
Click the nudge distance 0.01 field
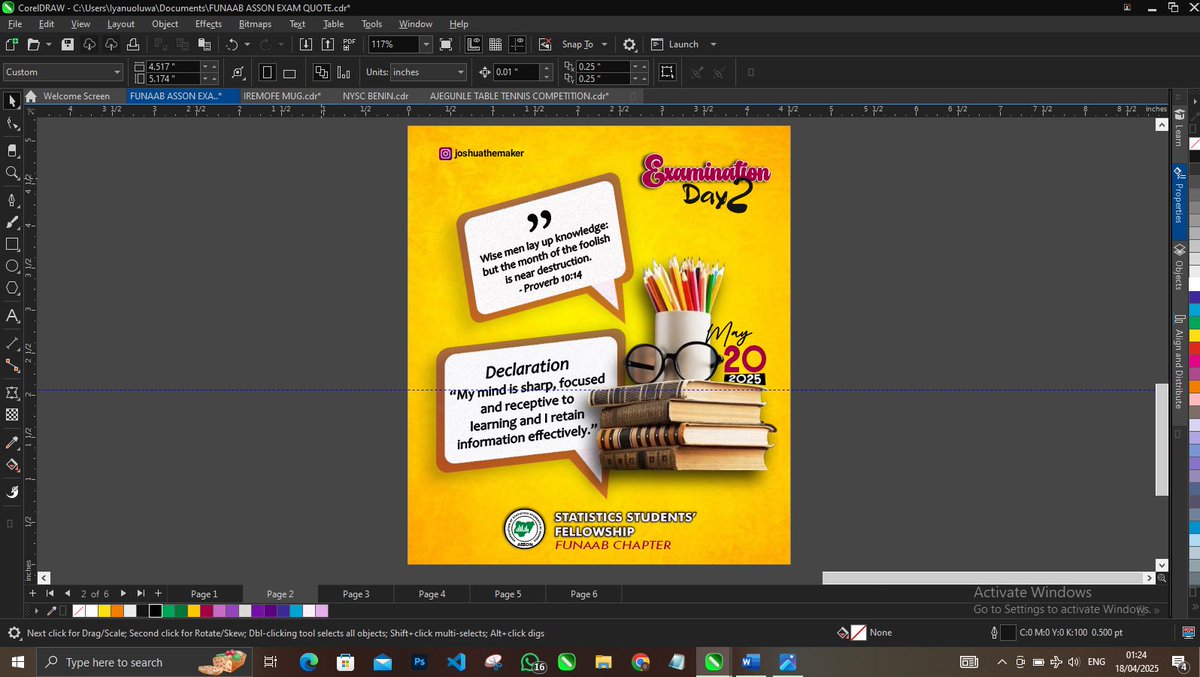click(x=517, y=72)
